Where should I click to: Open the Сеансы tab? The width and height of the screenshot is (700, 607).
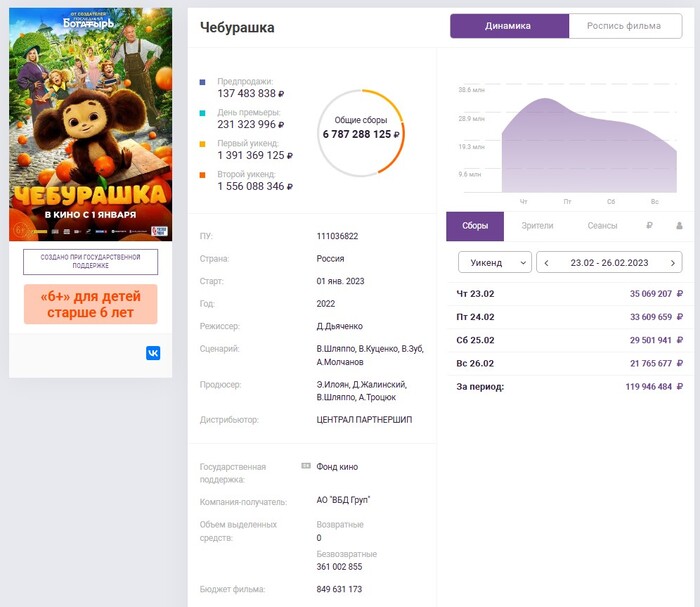coord(602,226)
